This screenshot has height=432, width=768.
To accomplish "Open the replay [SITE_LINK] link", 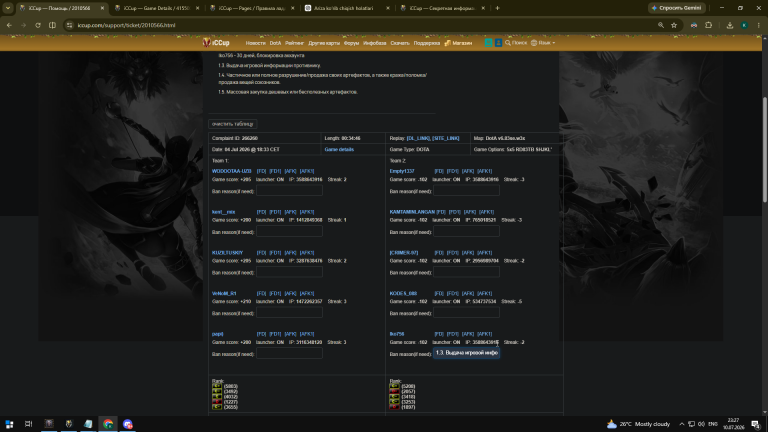I will coord(446,138).
